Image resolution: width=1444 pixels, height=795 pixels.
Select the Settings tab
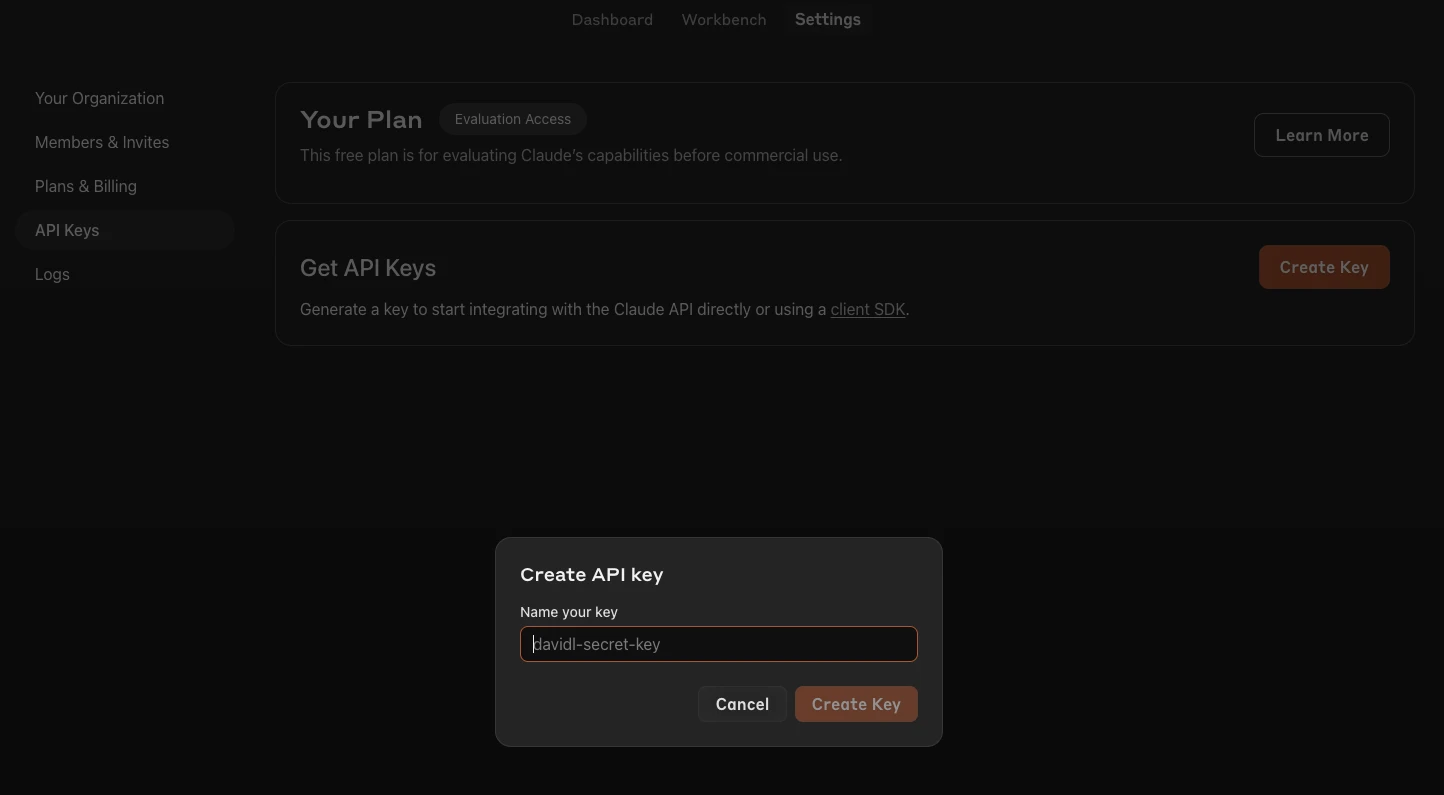pos(827,20)
